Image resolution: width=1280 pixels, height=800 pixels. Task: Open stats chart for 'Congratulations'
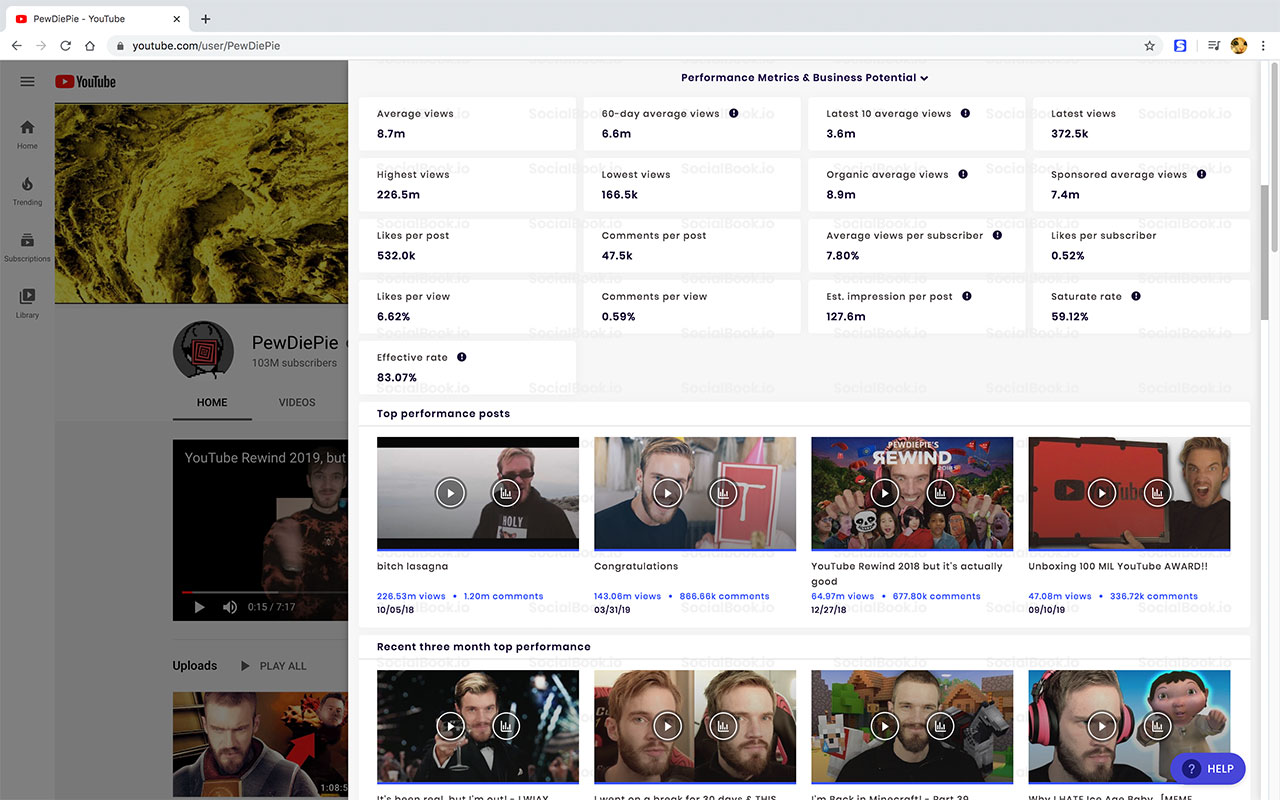tap(723, 492)
